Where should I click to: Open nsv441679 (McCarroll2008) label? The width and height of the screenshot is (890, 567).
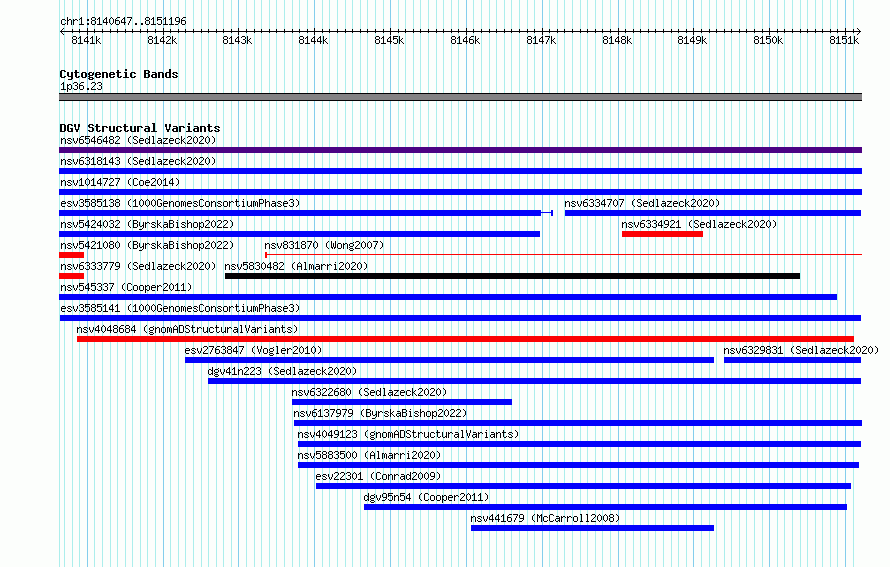pos(545,518)
